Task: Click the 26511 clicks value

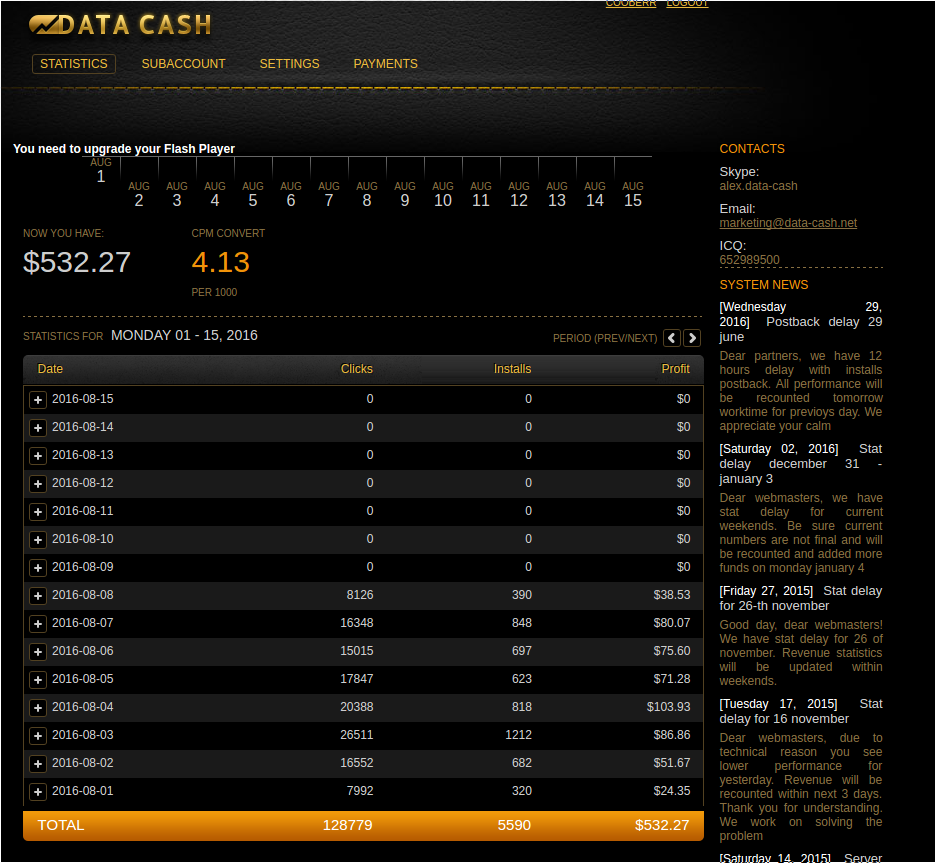Action: coord(356,735)
